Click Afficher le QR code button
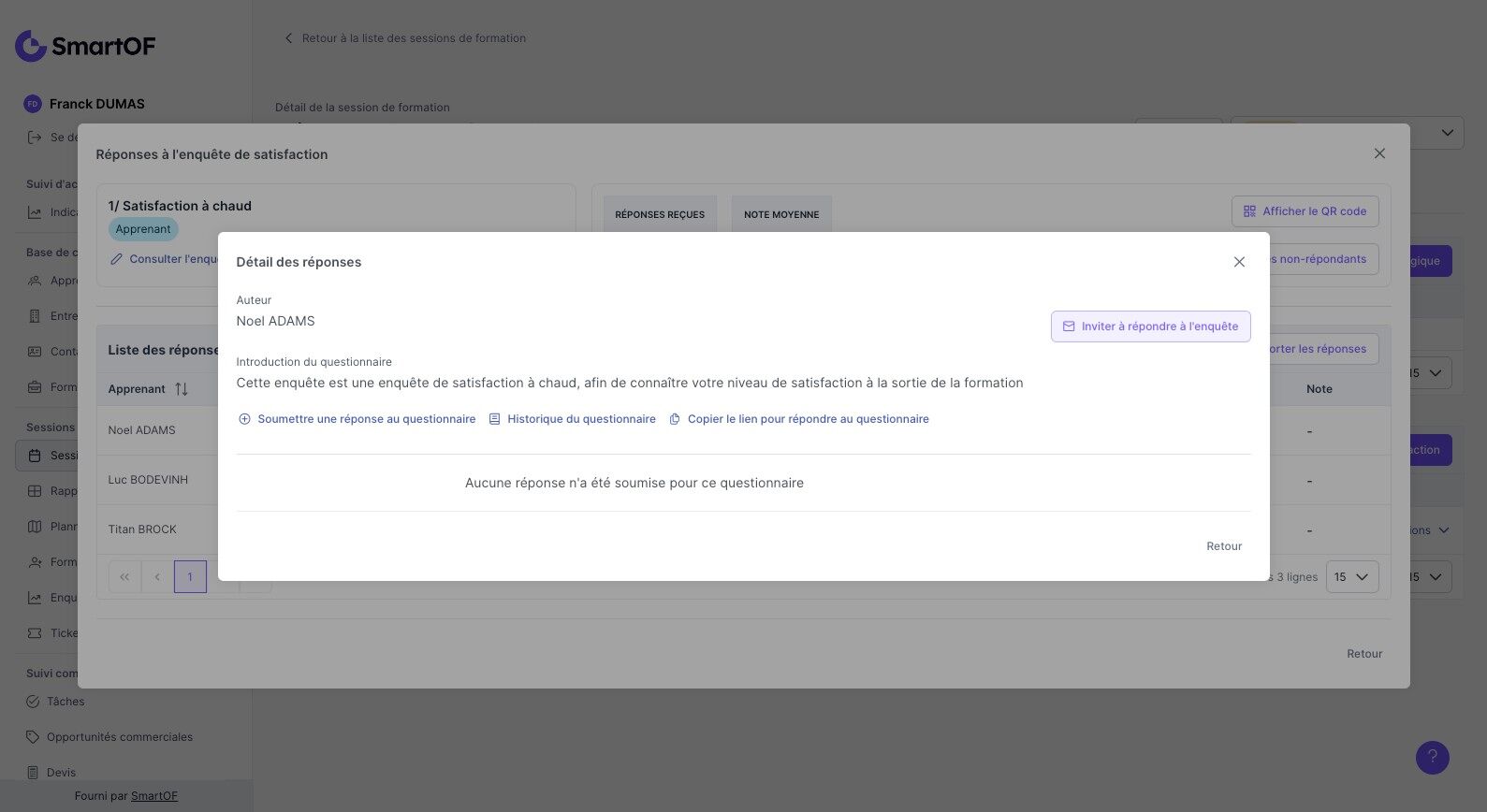The image size is (1487, 812). [x=1305, y=211]
